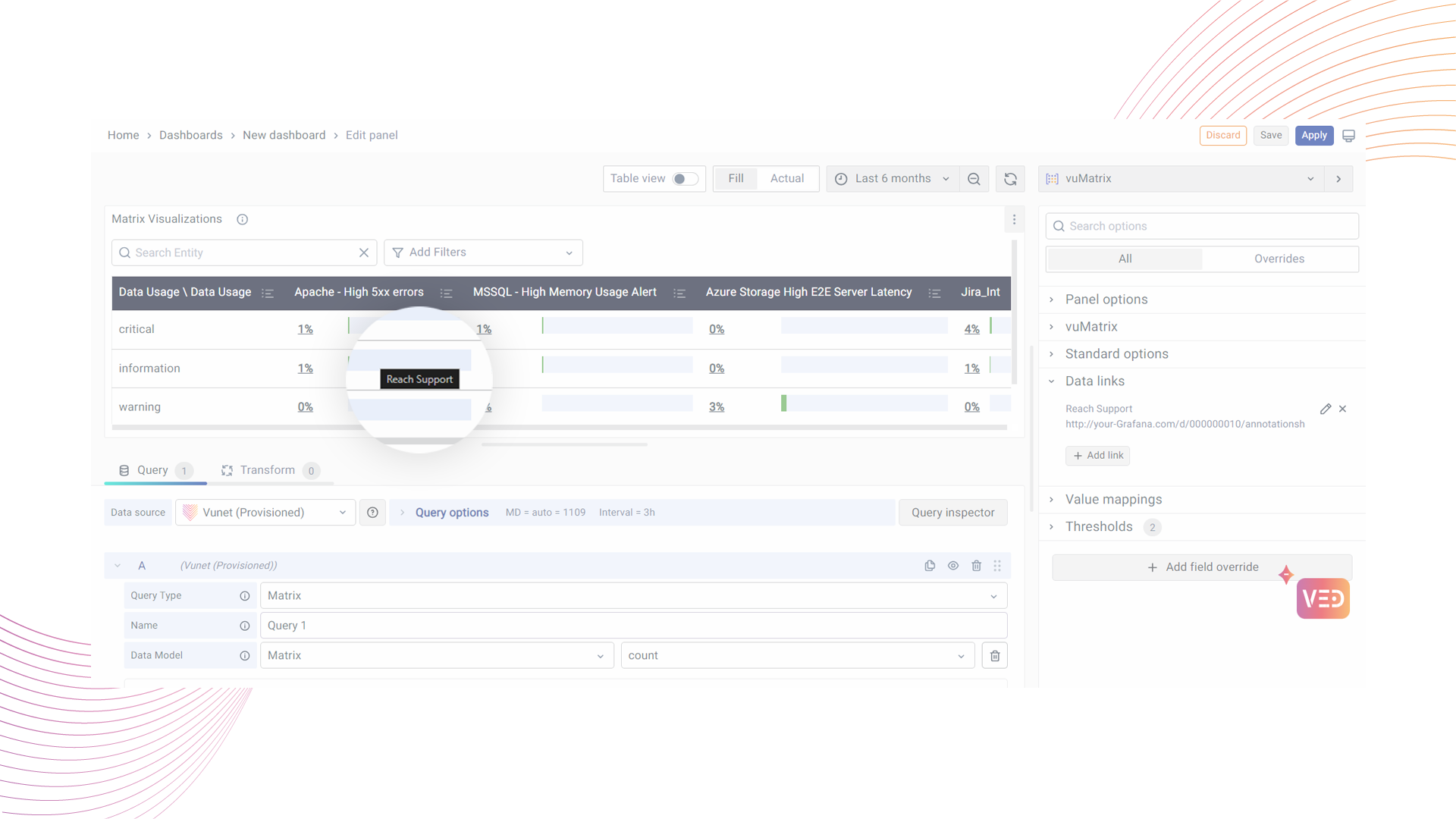Switch to the Overrides tab

coord(1279,259)
